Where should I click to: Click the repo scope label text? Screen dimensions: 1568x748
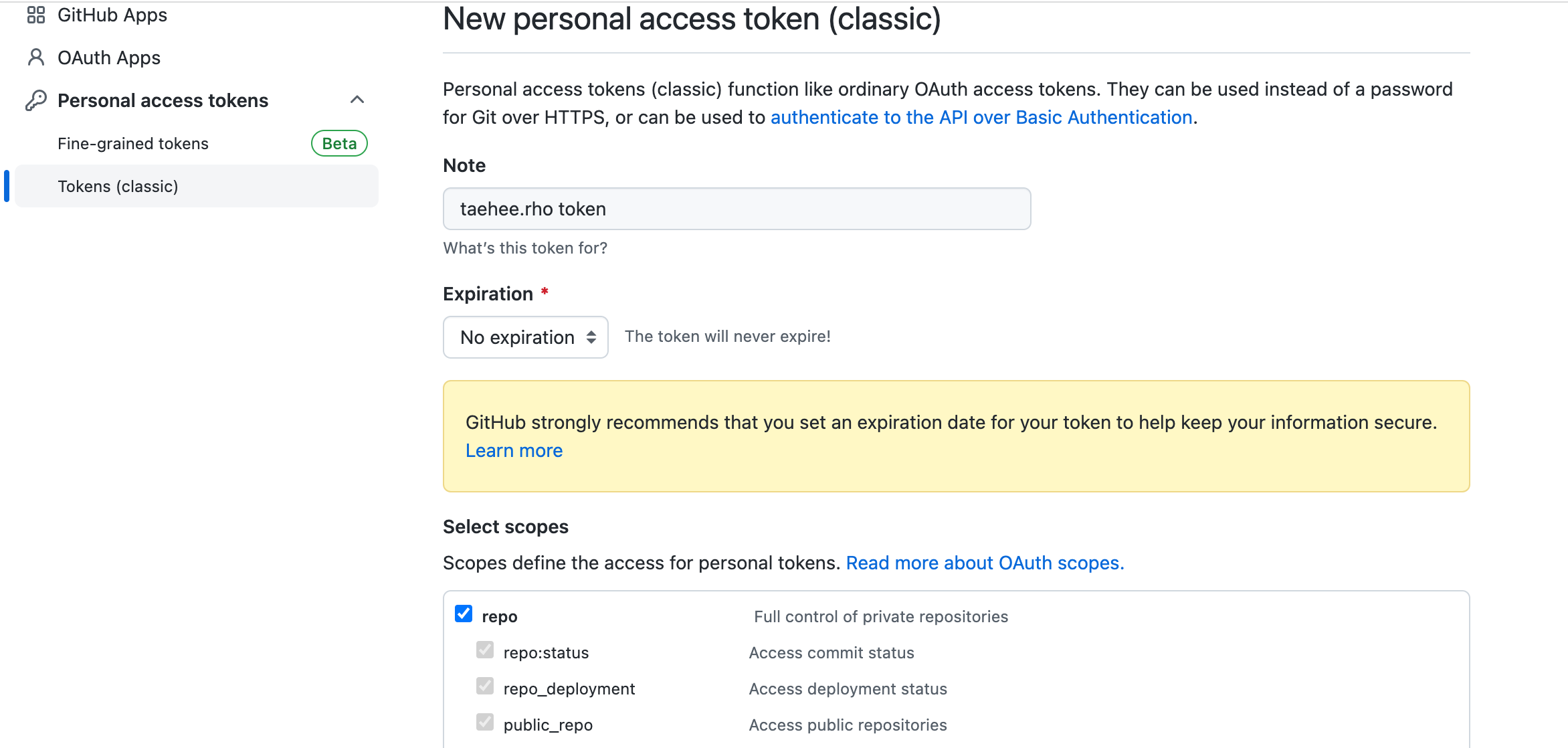click(500, 616)
